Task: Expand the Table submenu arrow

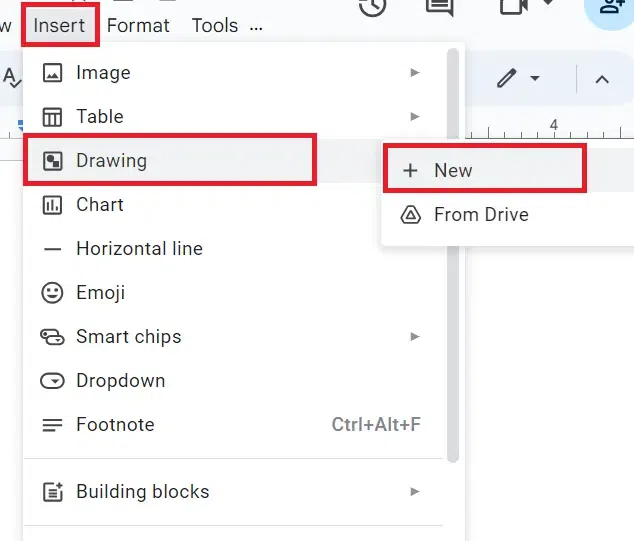Action: (x=415, y=117)
